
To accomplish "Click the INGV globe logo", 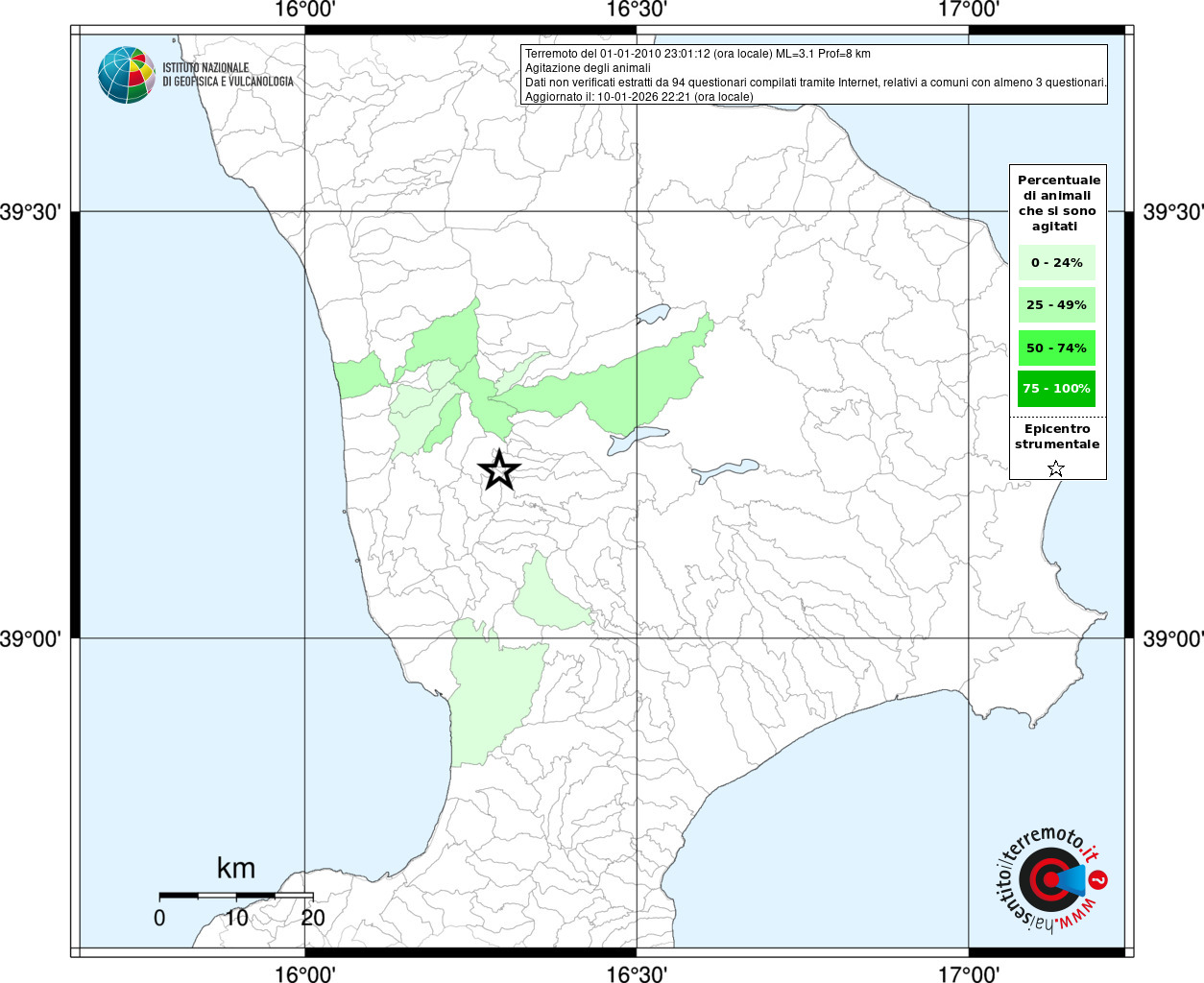I will tap(127, 75).
